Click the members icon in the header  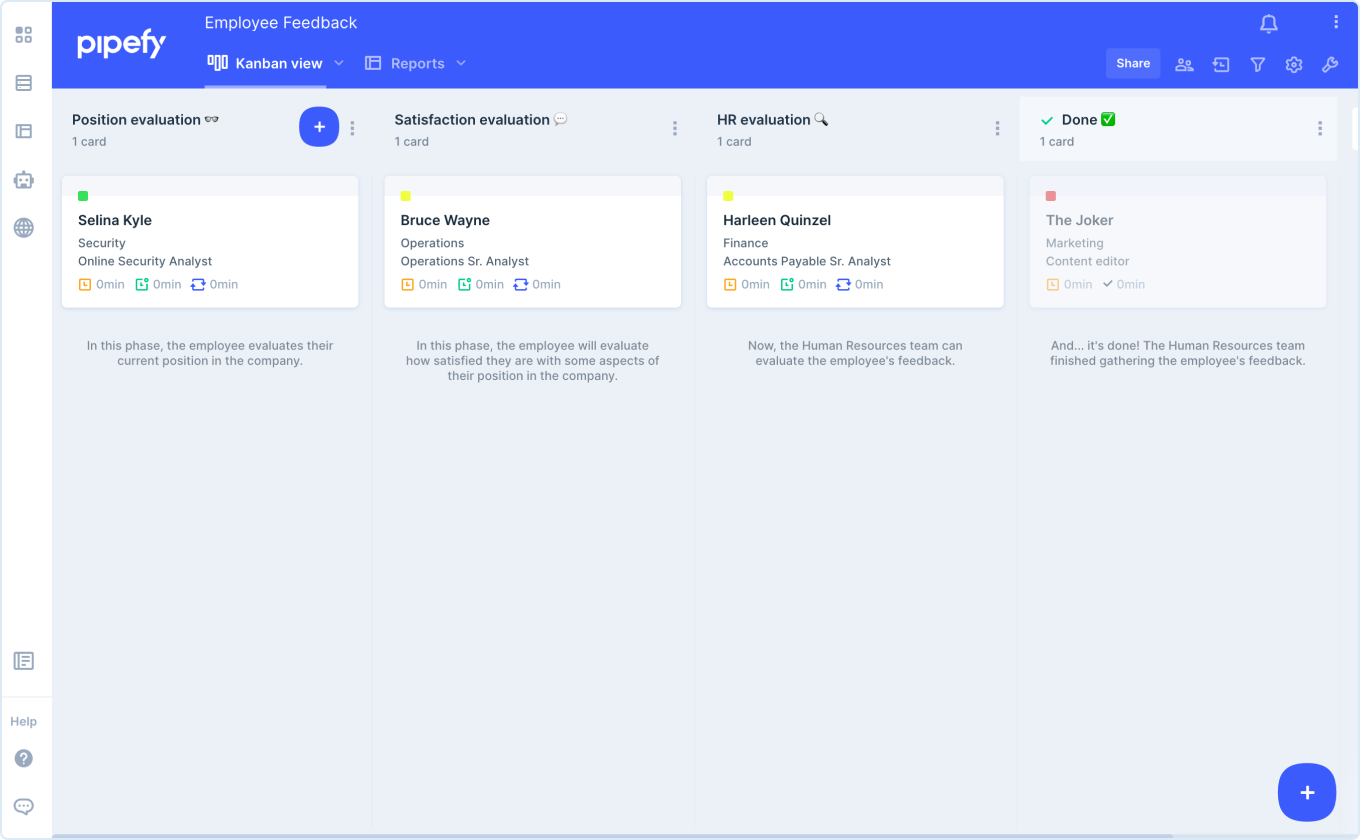tap(1184, 64)
